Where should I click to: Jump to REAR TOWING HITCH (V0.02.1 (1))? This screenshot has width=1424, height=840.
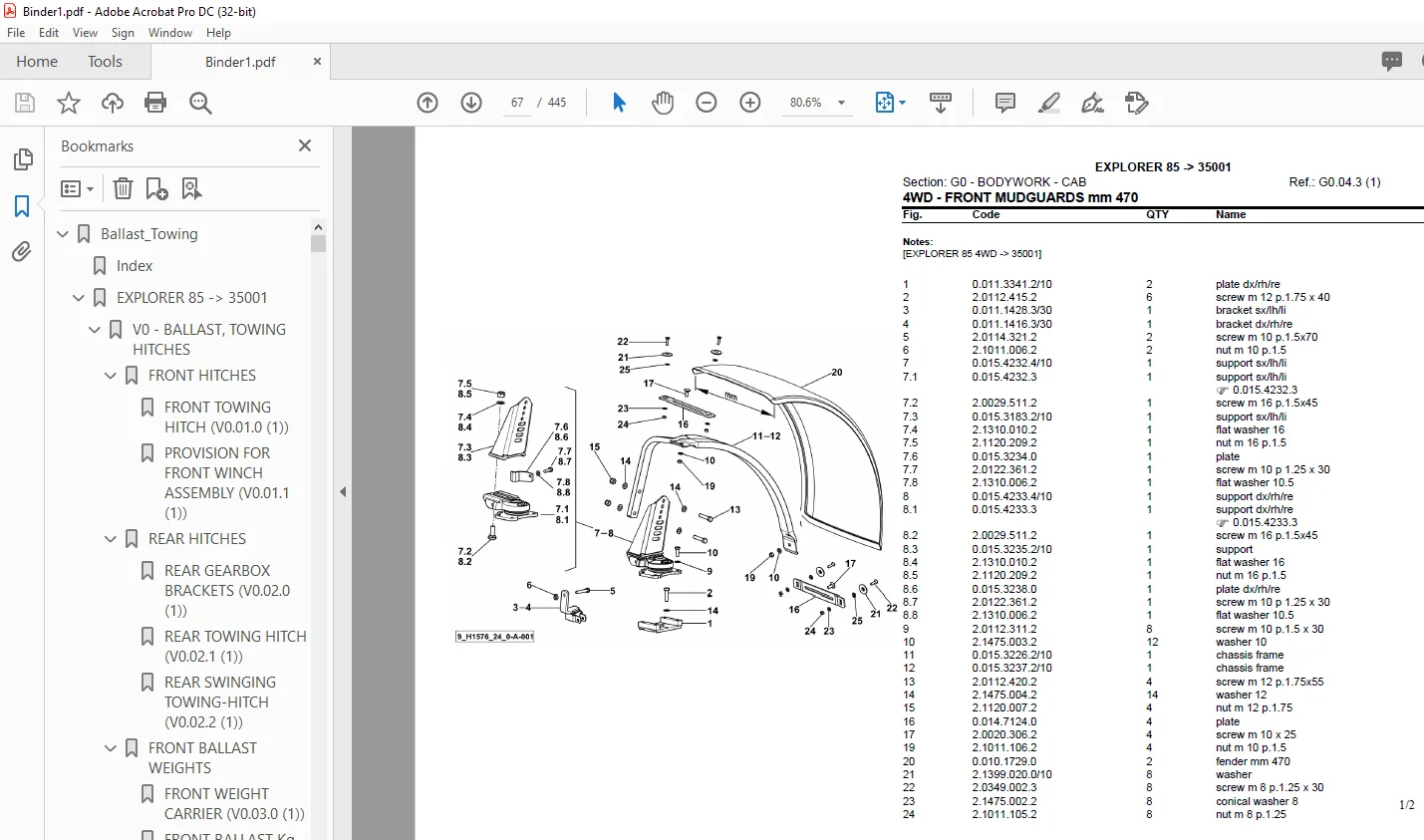click(235, 647)
